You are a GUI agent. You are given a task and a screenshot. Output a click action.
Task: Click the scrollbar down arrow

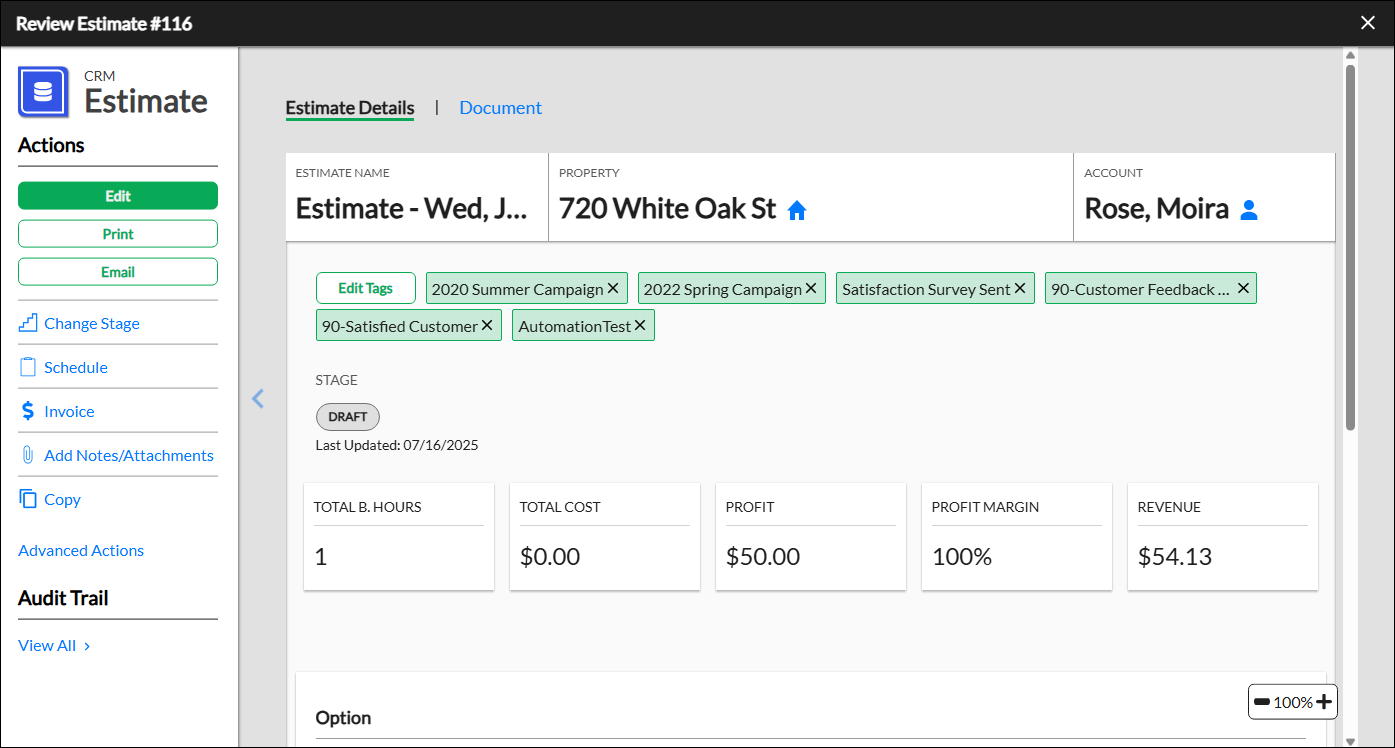pos(1350,741)
